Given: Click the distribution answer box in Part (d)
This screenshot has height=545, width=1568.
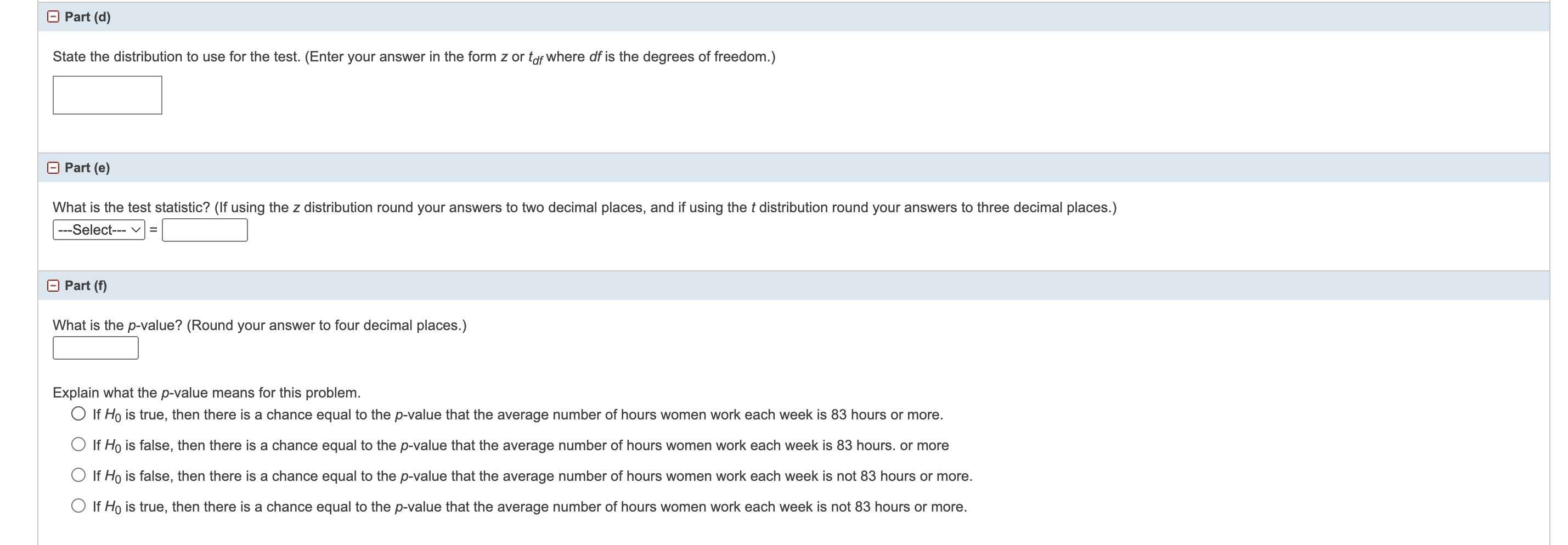Looking at the screenshot, I should point(106,95).
